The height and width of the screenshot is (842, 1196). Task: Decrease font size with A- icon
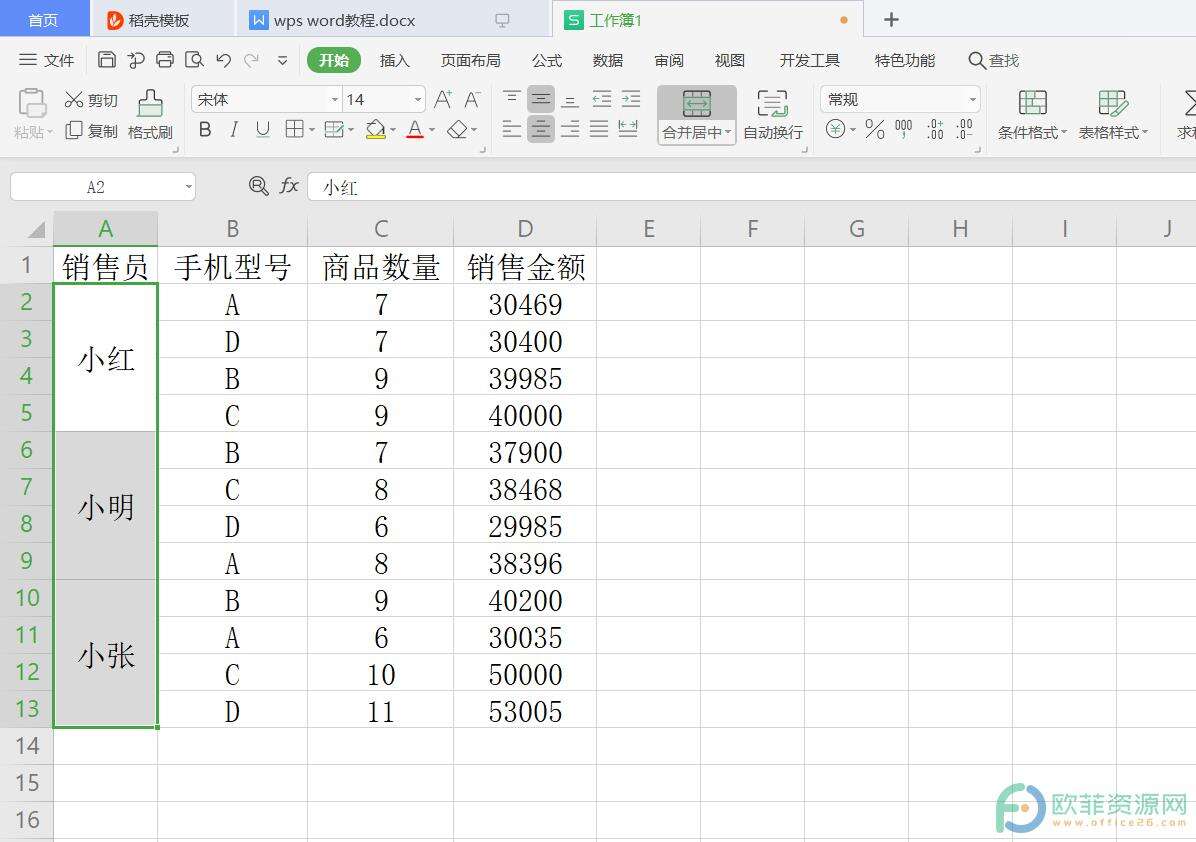coord(473,99)
